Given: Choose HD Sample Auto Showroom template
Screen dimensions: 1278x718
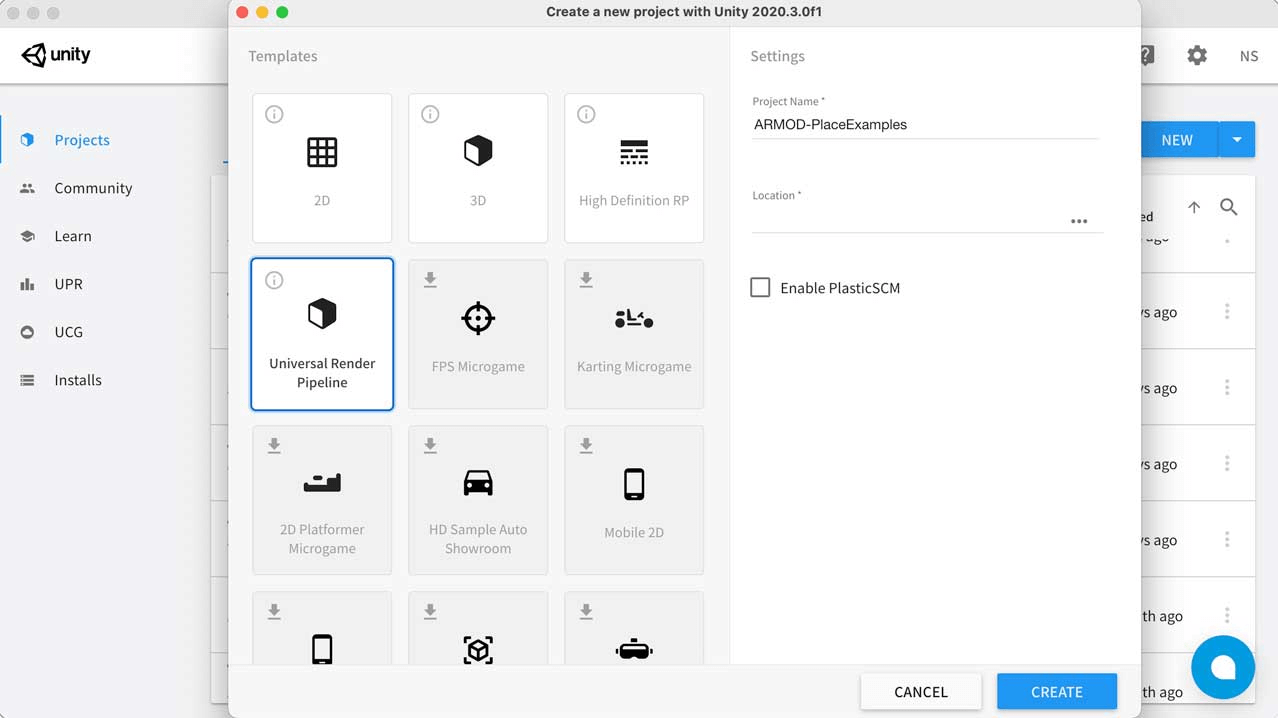Looking at the screenshot, I should (478, 500).
